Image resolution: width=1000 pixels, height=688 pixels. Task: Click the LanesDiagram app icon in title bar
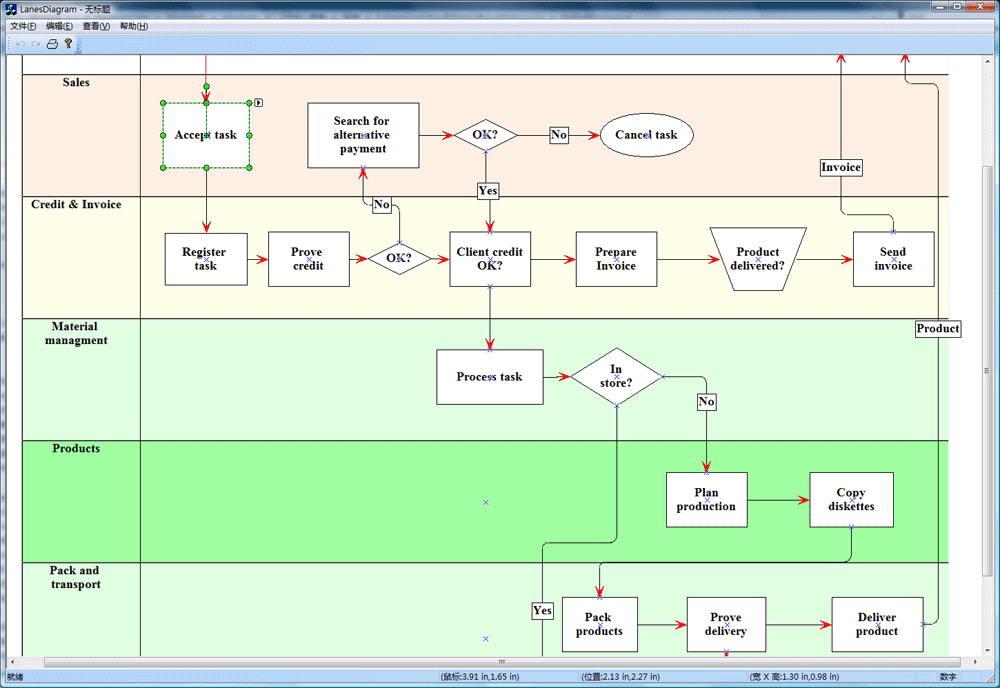click(x=11, y=9)
